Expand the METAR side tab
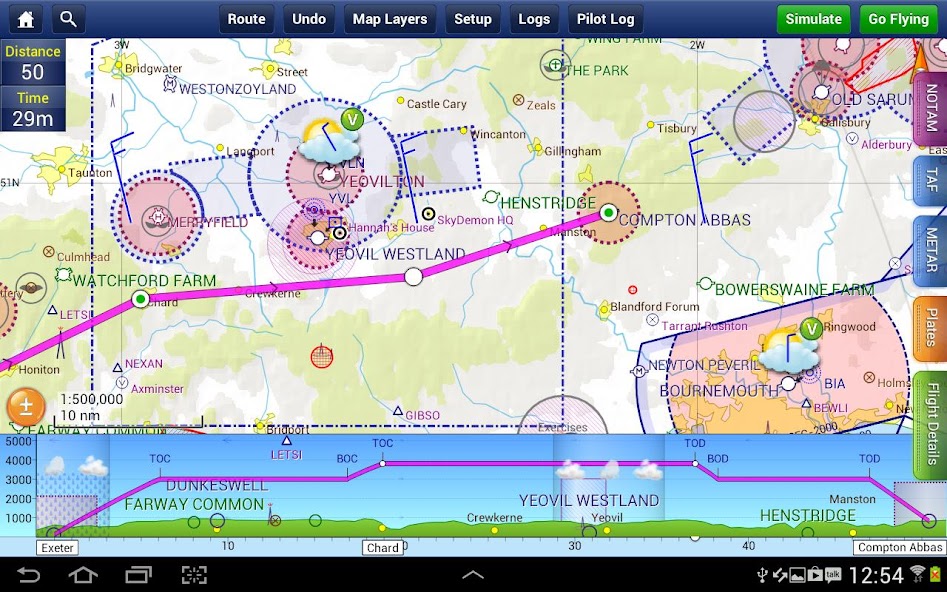Screen dimensions: 947x592 [x=930, y=251]
